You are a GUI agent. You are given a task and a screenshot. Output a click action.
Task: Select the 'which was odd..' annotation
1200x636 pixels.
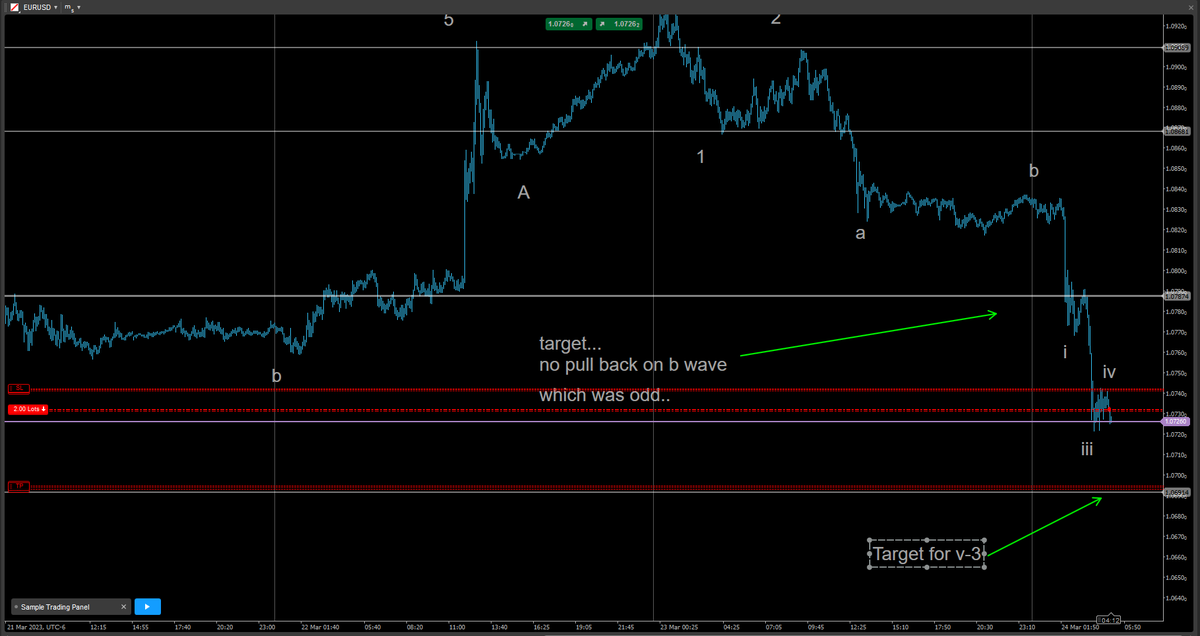[605, 396]
